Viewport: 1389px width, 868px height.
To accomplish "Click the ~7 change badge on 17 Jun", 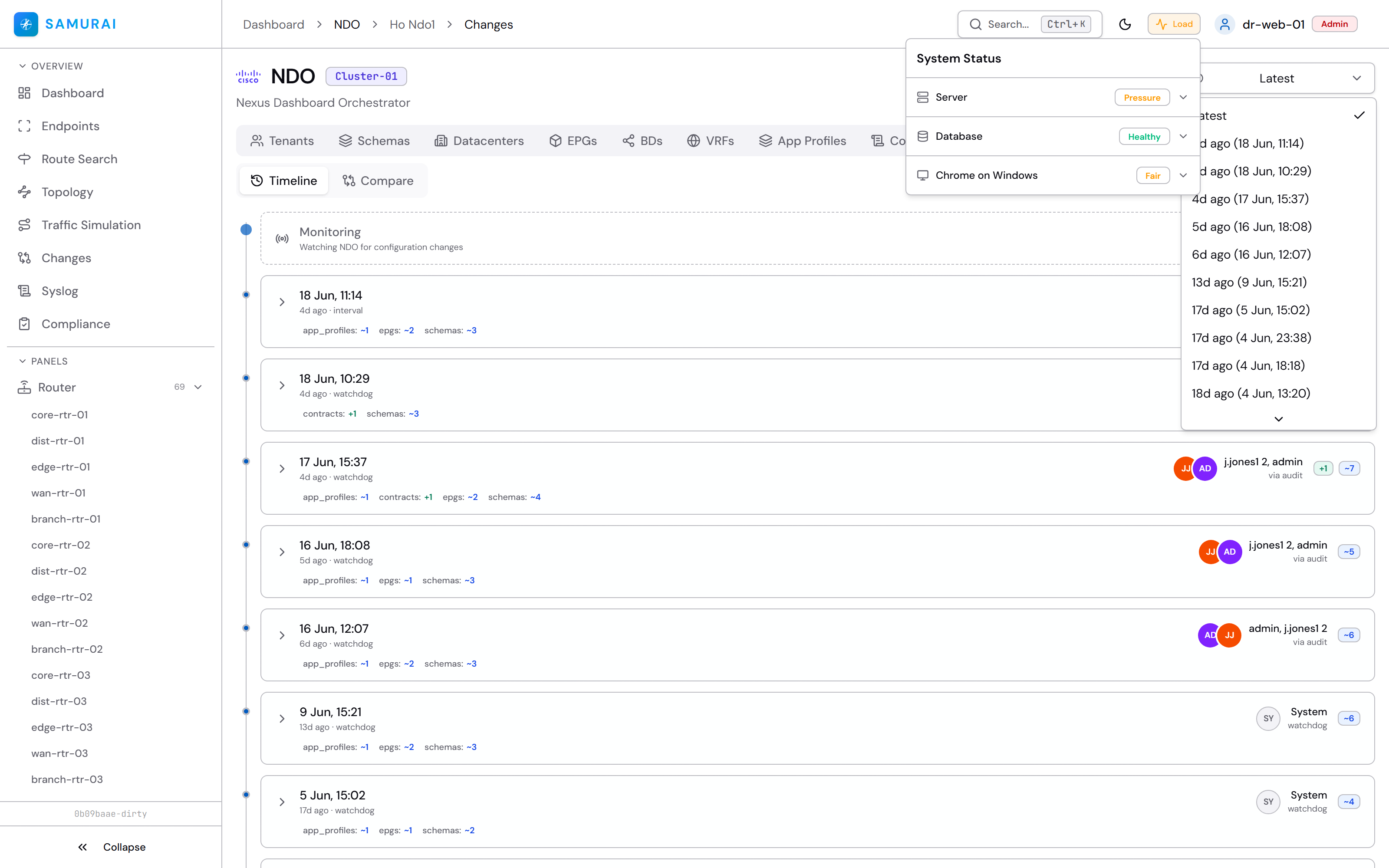I will click(x=1349, y=468).
